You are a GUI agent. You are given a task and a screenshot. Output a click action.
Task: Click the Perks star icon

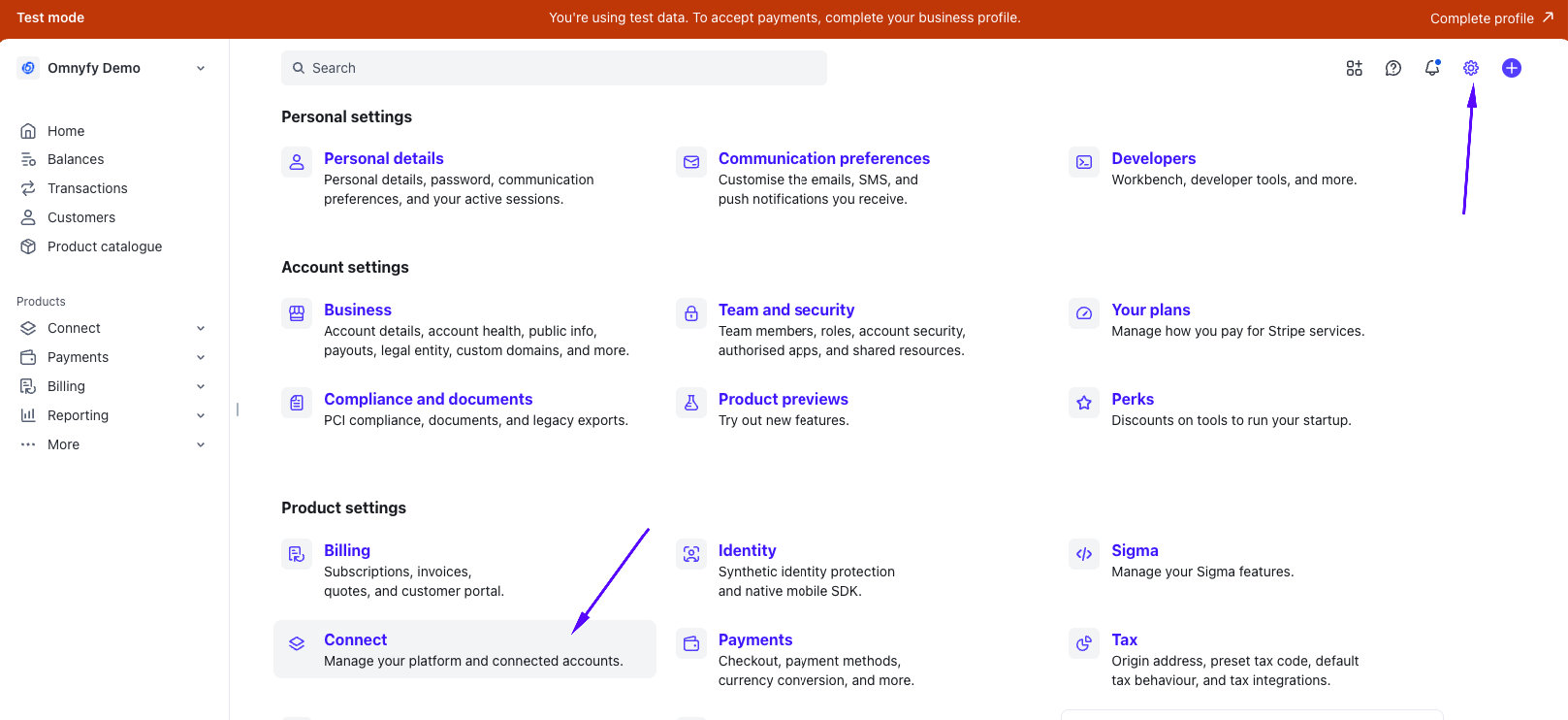1084,403
